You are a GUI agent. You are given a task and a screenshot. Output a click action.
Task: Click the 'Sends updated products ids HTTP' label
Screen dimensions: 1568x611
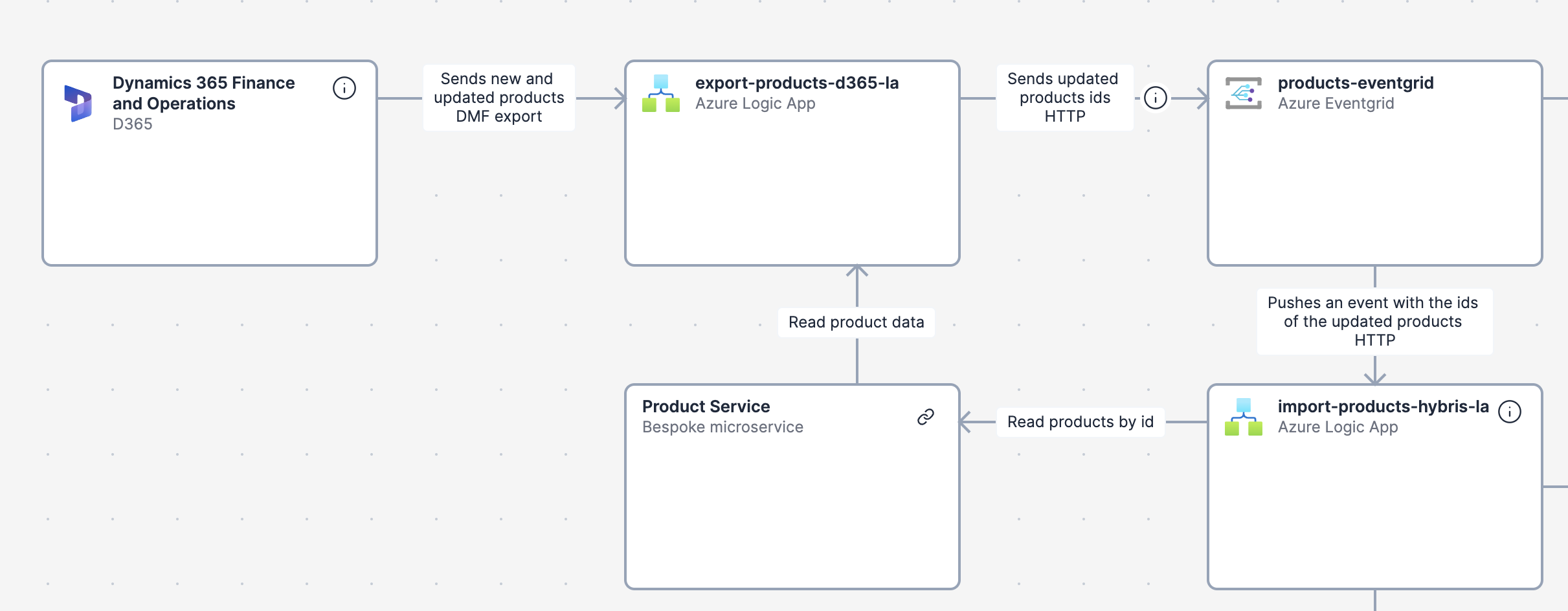1064,98
